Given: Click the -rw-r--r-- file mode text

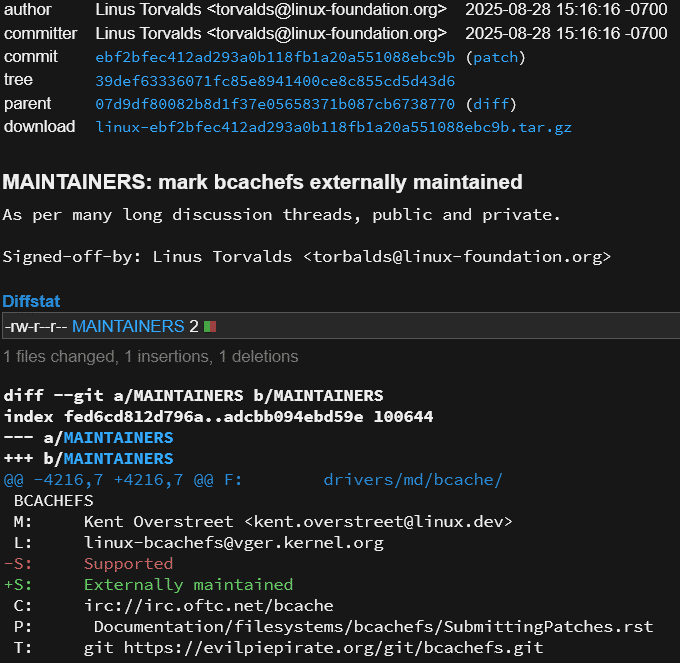Looking at the screenshot, I should [36, 326].
